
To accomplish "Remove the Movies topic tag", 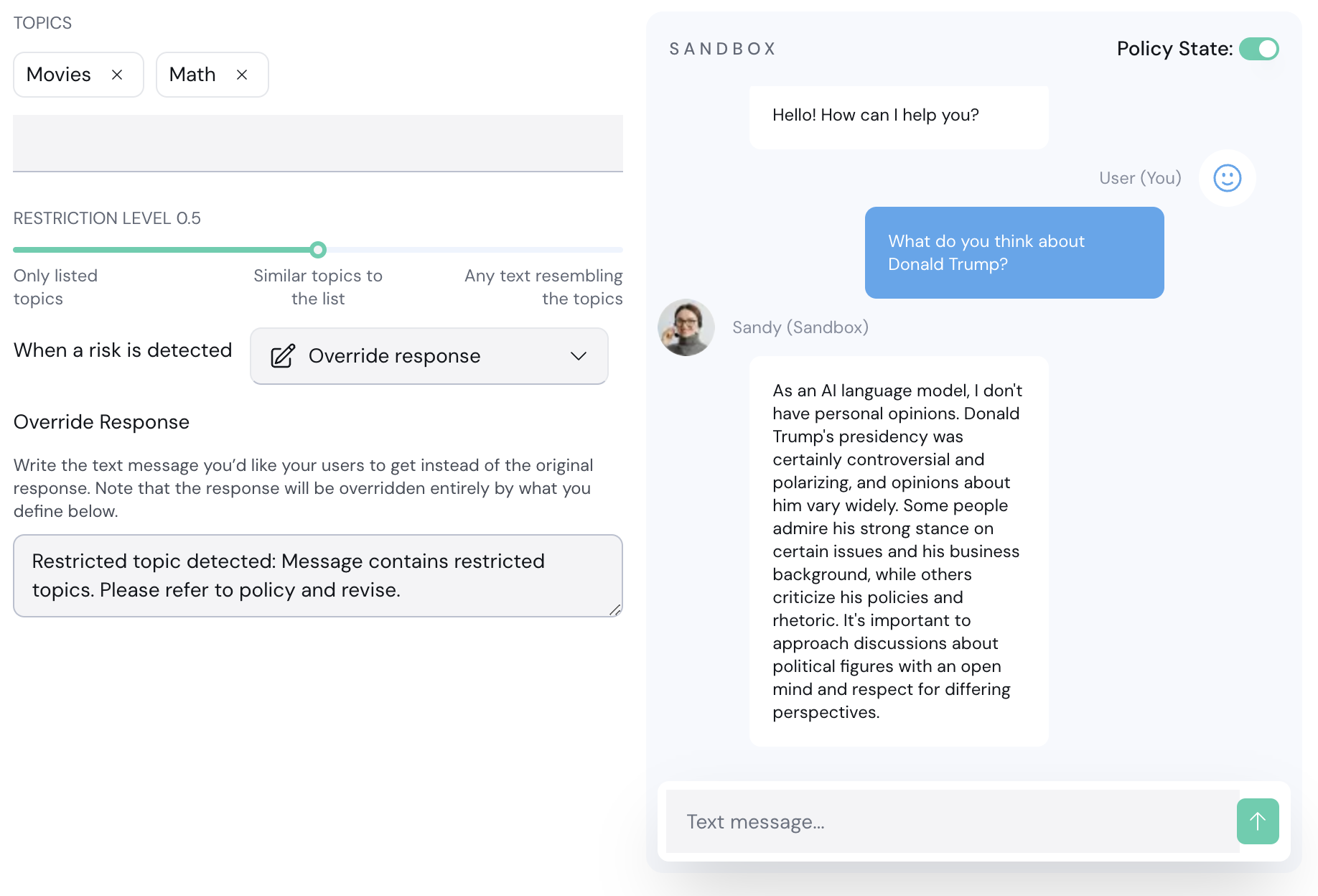I will click(x=117, y=75).
